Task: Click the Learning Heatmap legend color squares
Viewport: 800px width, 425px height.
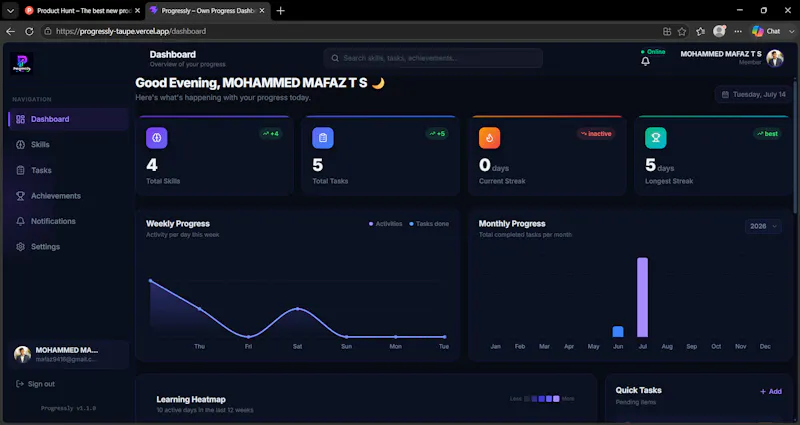Action: [542, 398]
